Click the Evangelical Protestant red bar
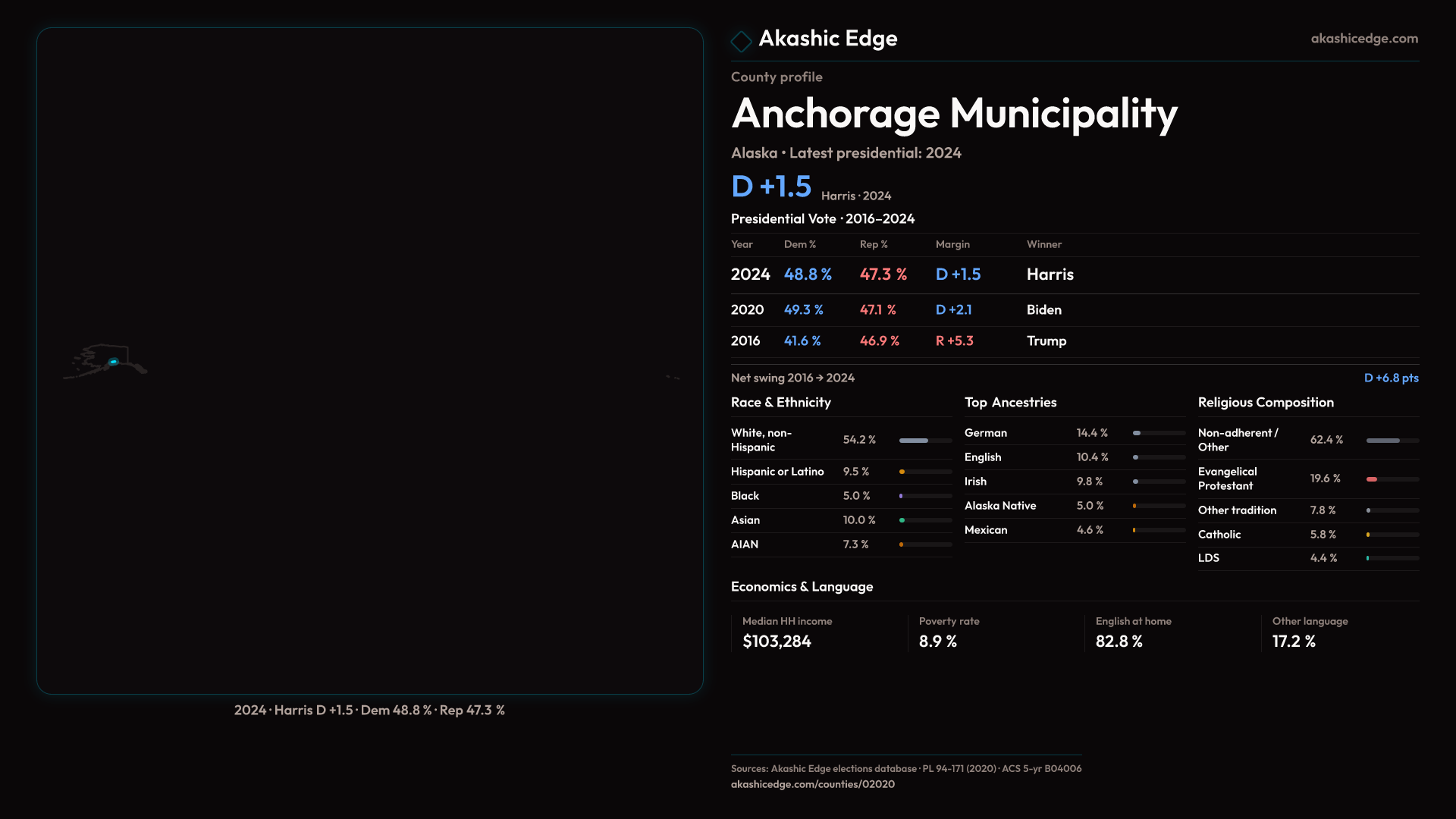Screen dimensions: 1456x819 pyautogui.click(x=1372, y=479)
